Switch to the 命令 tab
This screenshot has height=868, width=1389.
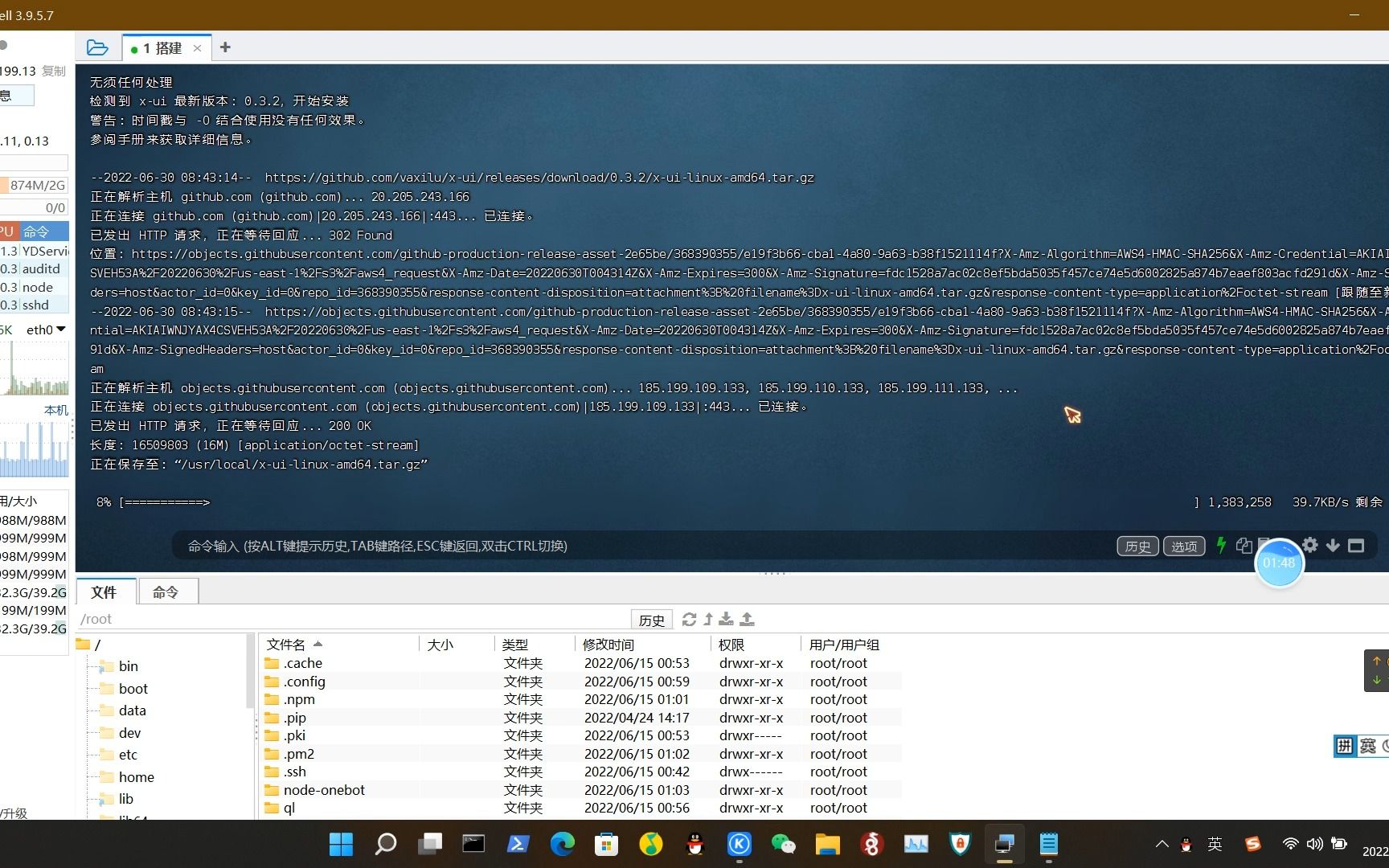click(x=166, y=592)
